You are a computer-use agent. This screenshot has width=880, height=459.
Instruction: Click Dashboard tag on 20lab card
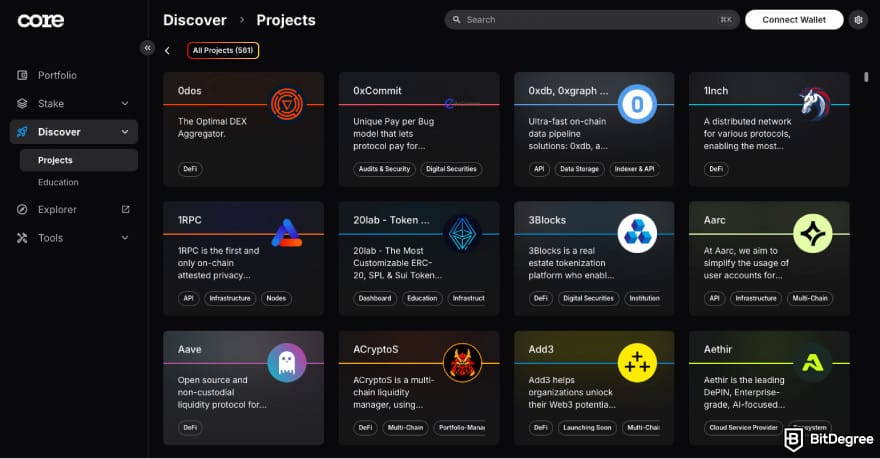click(375, 299)
